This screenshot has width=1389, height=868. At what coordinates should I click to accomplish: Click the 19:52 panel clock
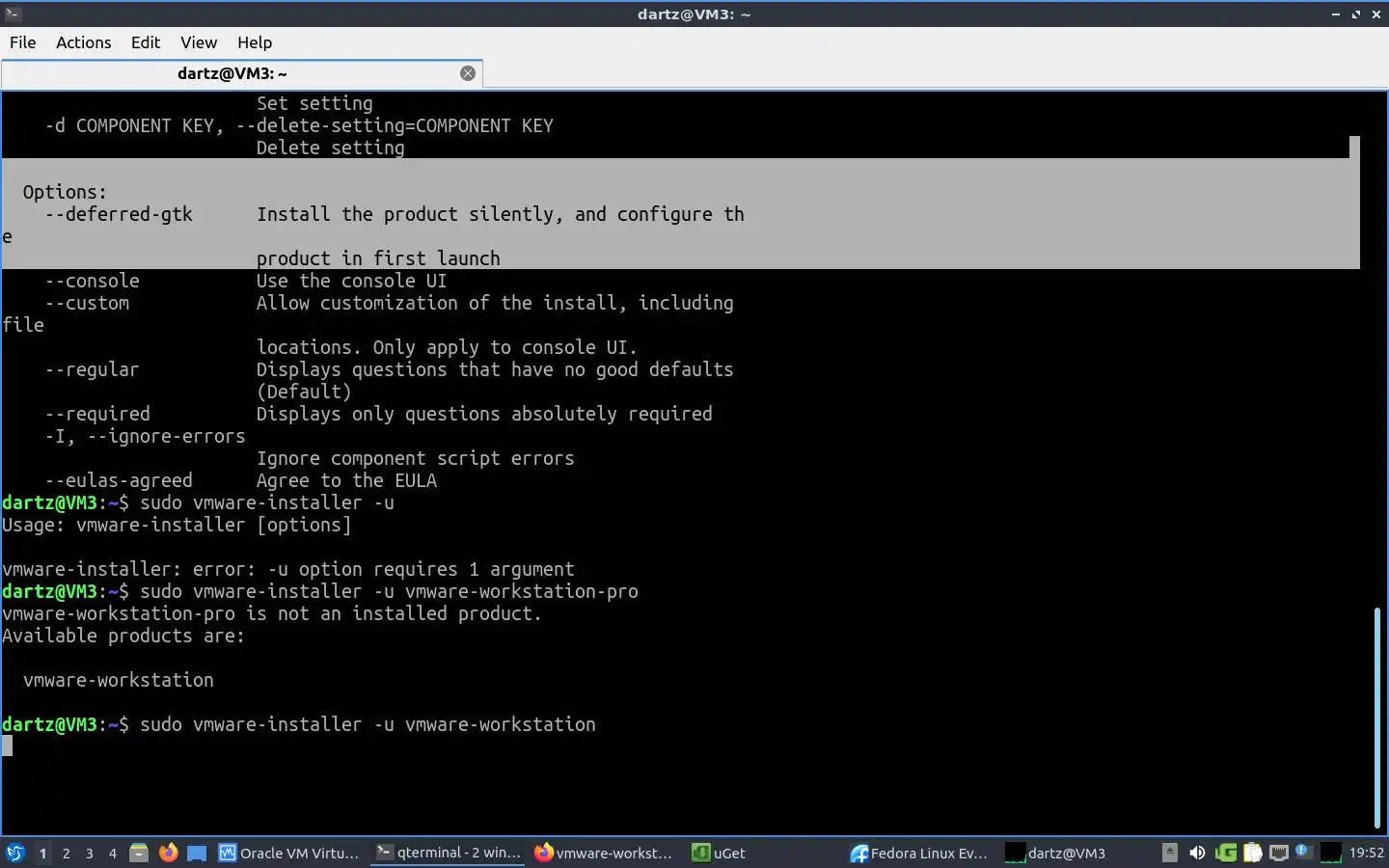[x=1366, y=853]
